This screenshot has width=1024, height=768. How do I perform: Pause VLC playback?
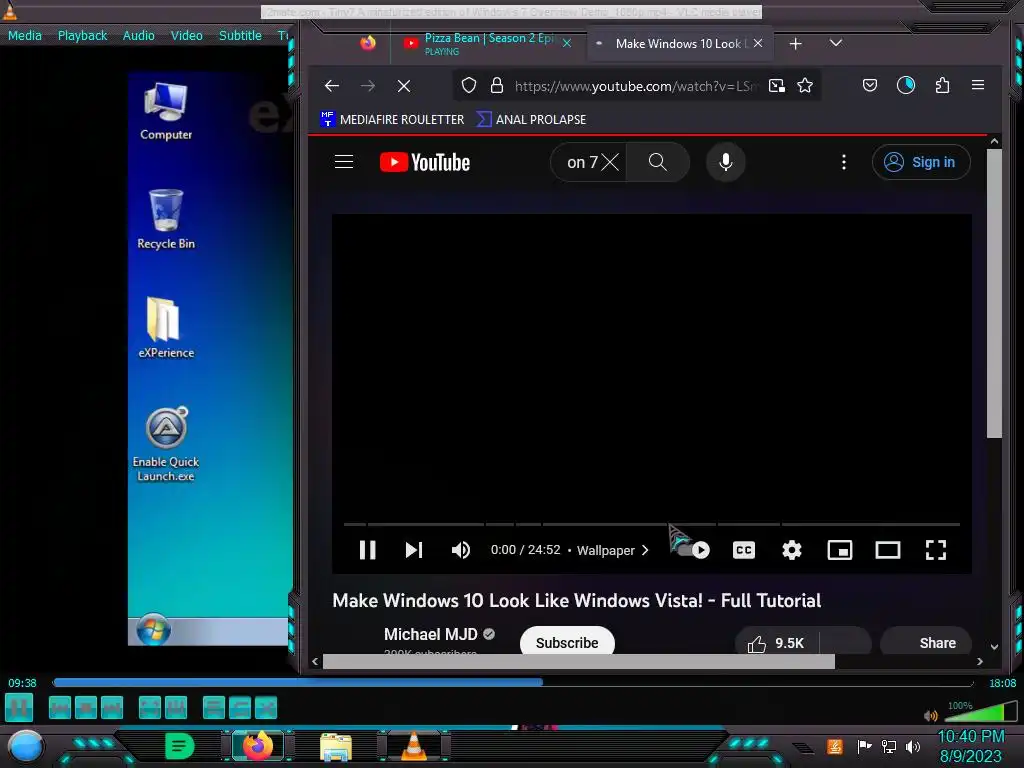click(19, 707)
